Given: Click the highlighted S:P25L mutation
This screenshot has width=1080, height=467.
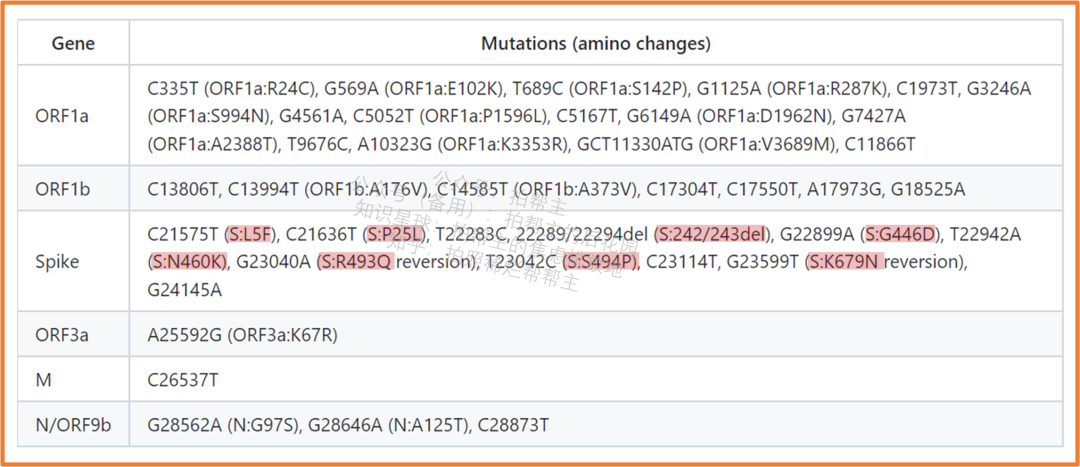Looking at the screenshot, I should pyautogui.click(x=397, y=234).
